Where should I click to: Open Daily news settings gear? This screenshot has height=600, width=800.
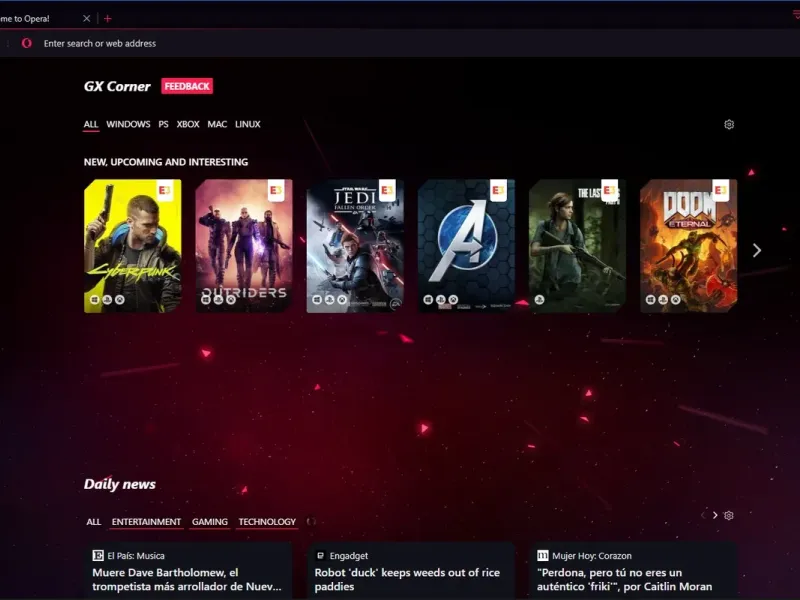click(729, 515)
